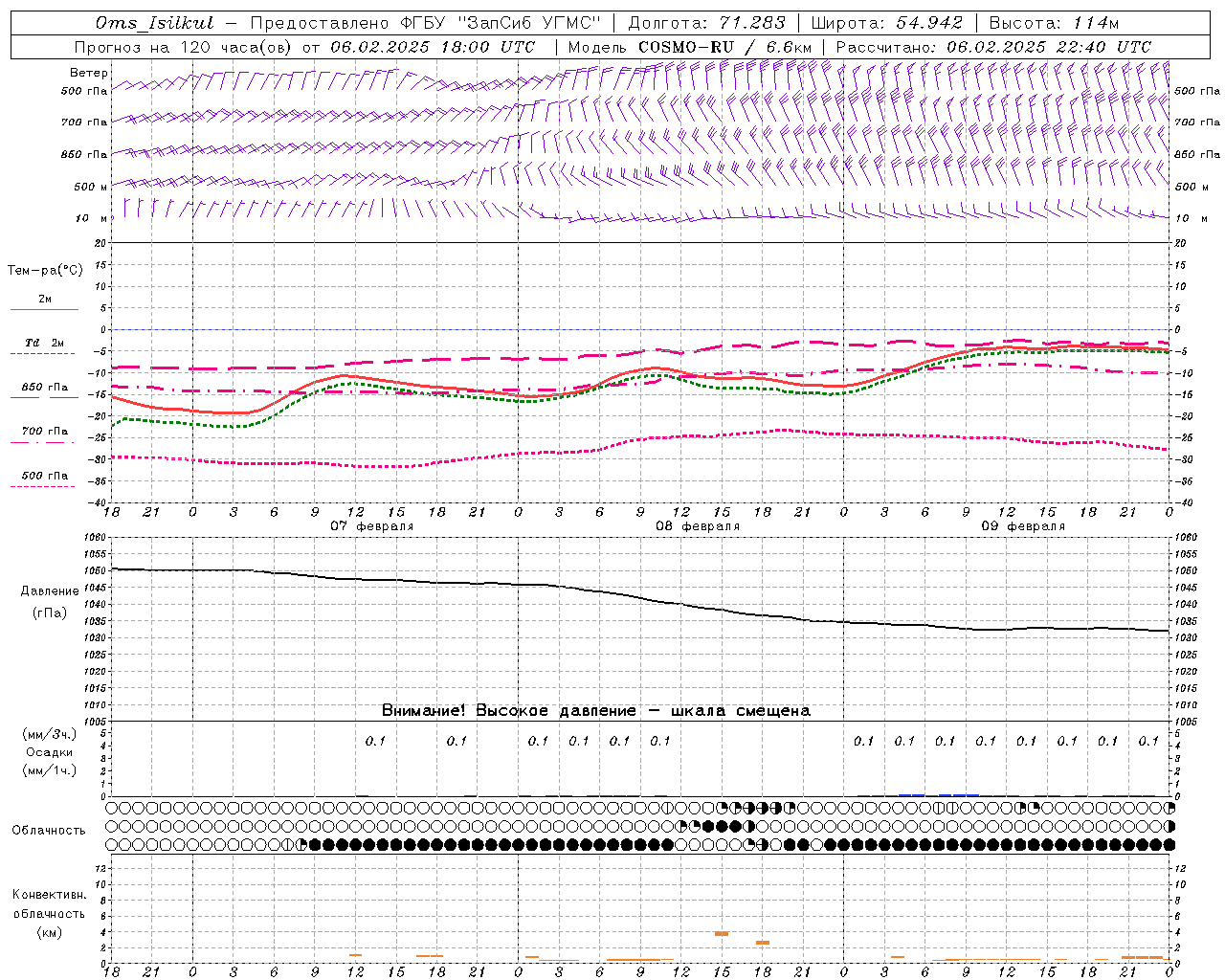Click the left '10 м' wind level label

tap(91, 218)
